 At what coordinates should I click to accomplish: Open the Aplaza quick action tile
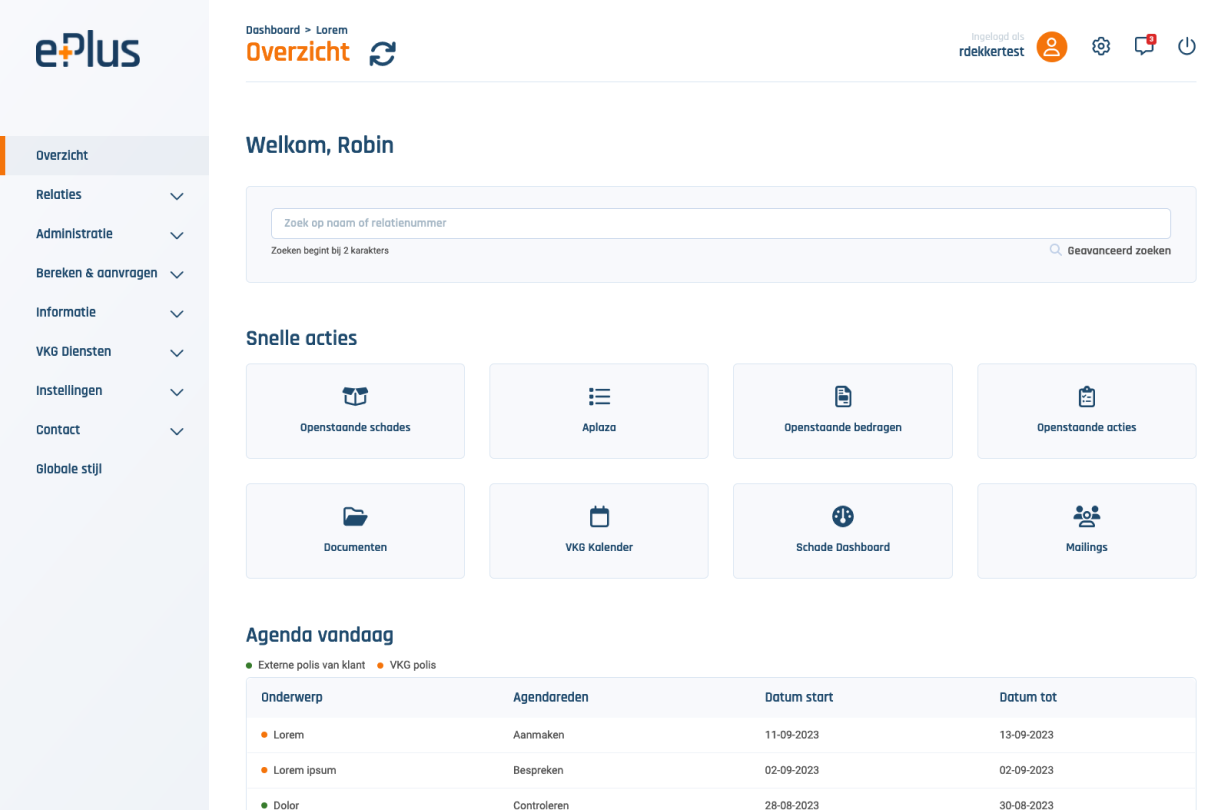[x=598, y=411]
